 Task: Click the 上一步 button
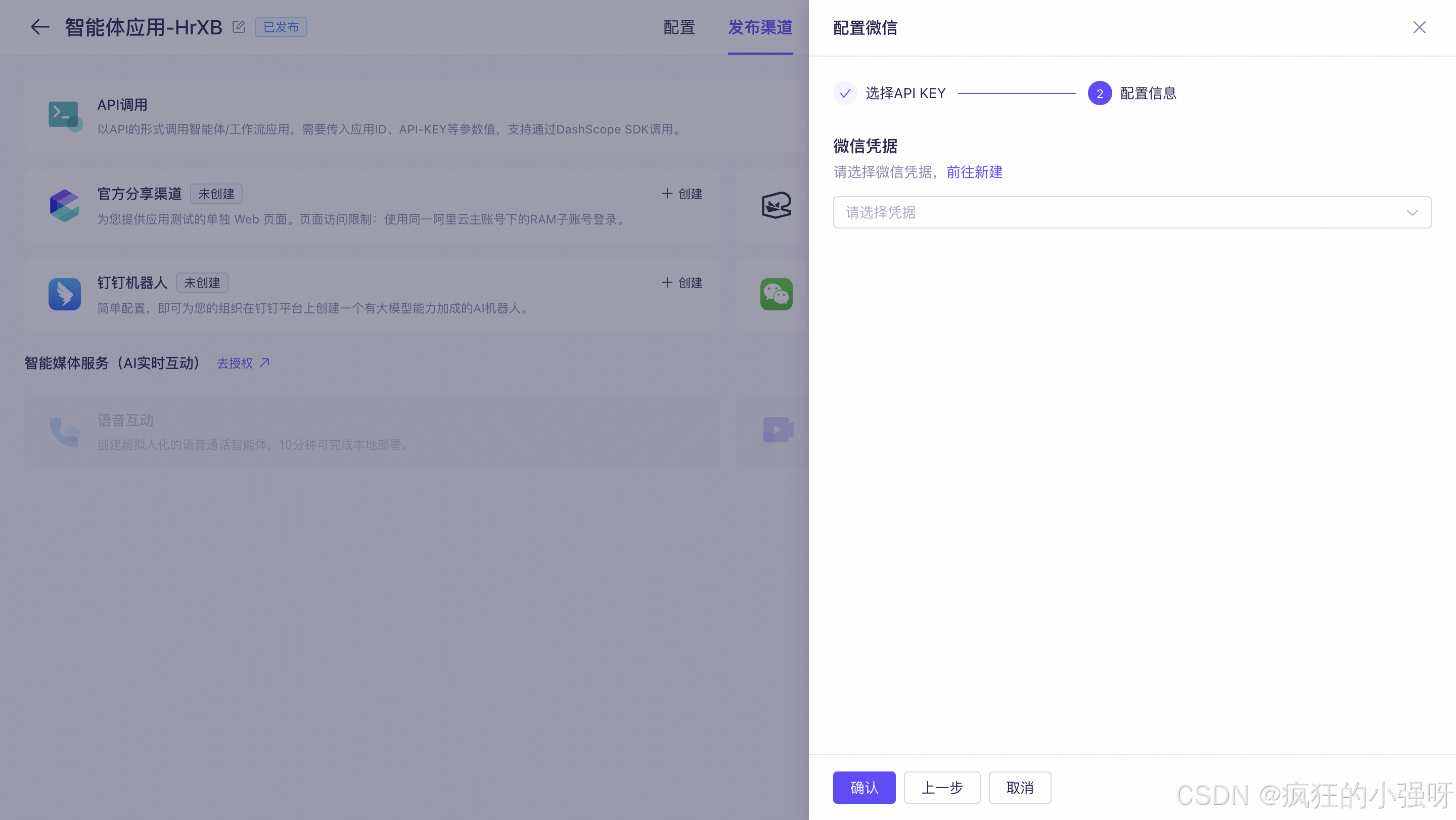pyautogui.click(x=942, y=787)
